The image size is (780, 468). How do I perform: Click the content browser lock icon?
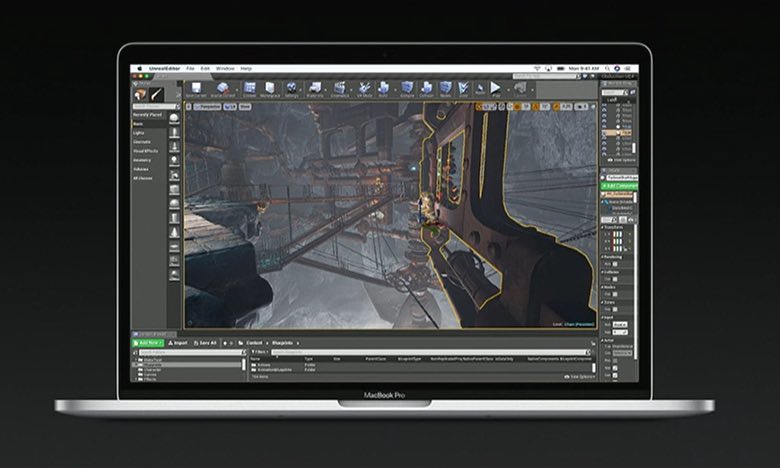pos(593,343)
